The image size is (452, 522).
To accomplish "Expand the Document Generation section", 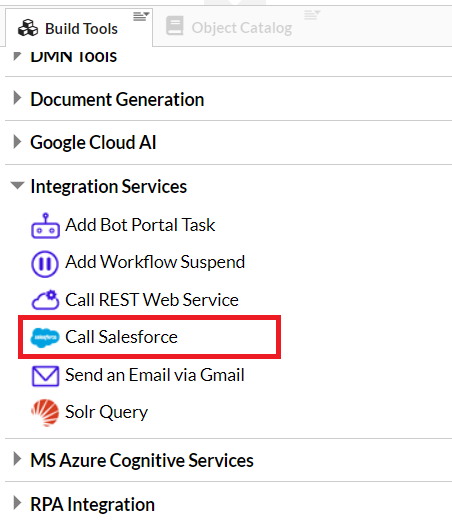I will pos(17,98).
